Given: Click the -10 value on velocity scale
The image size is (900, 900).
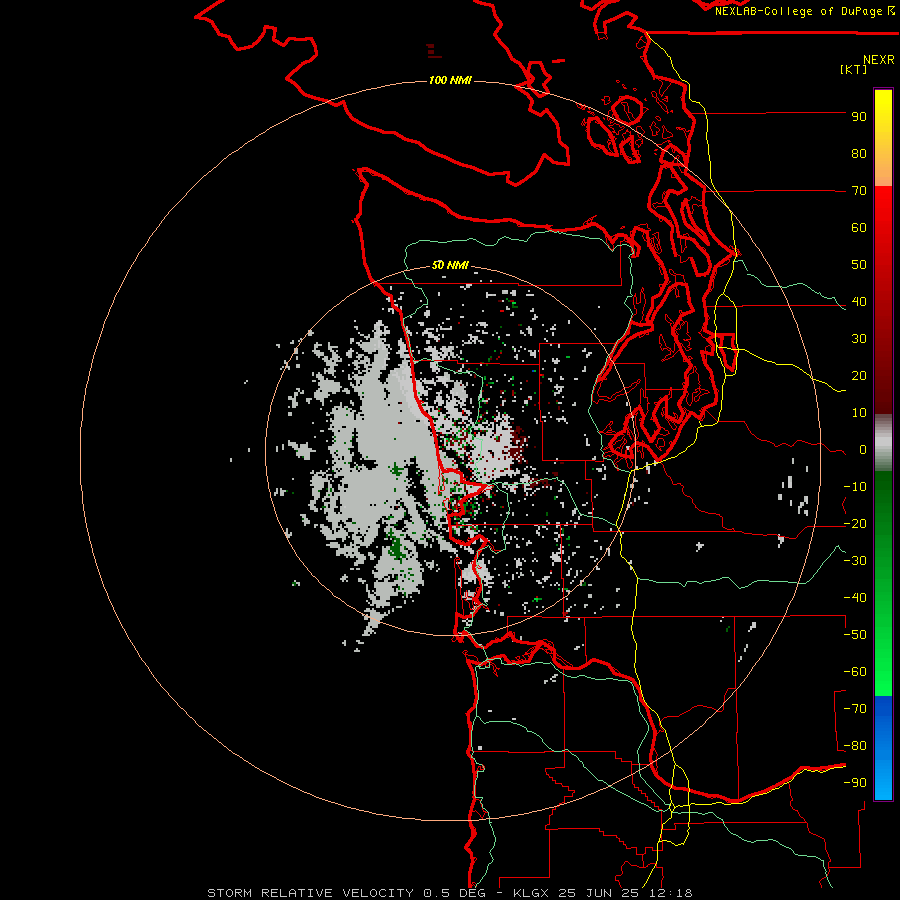Looking at the screenshot, I should [855, 487].
